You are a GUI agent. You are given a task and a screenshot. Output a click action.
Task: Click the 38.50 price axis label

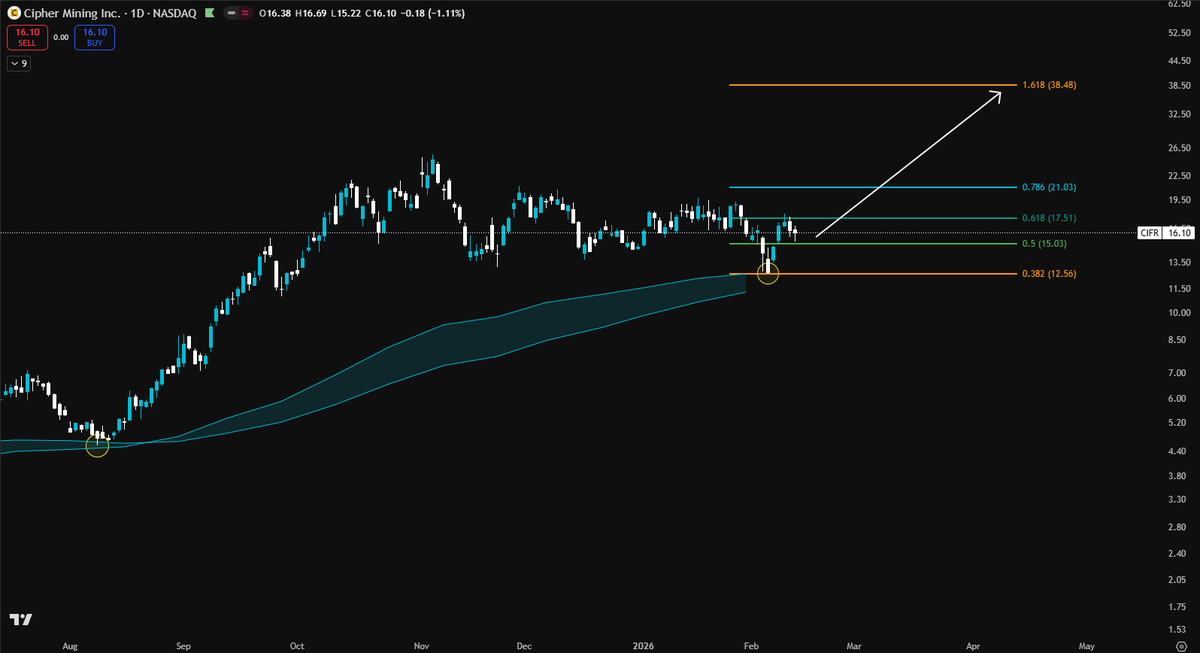click(1180, 87)
